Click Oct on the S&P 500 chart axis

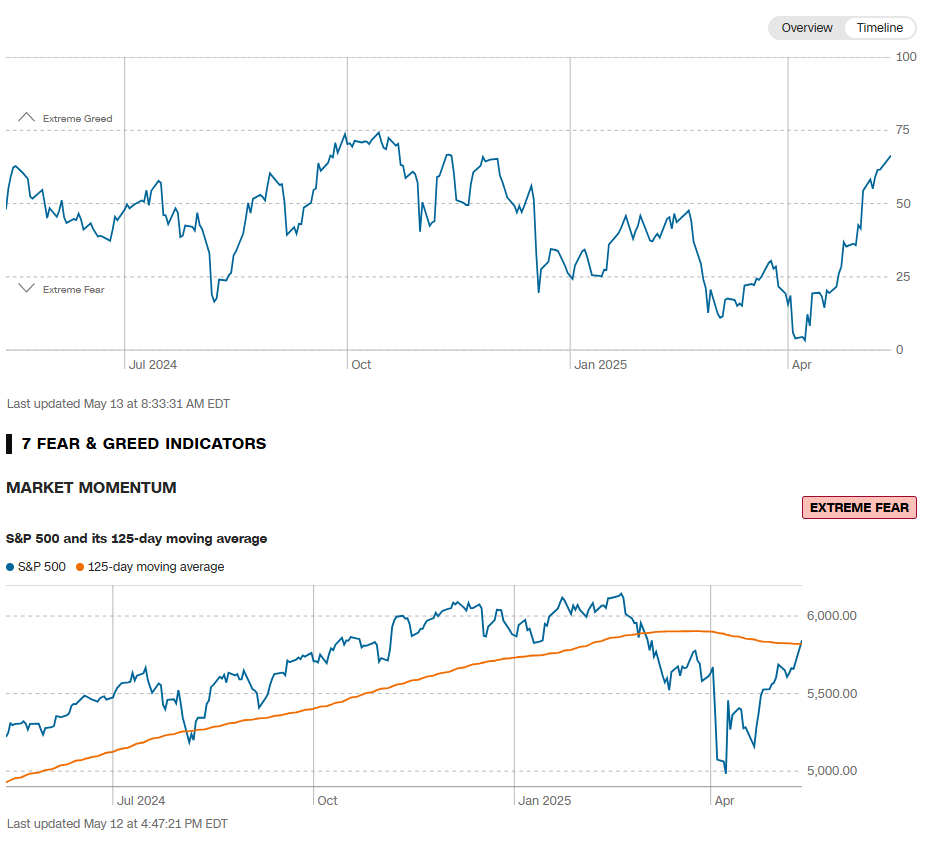(327, 801)
